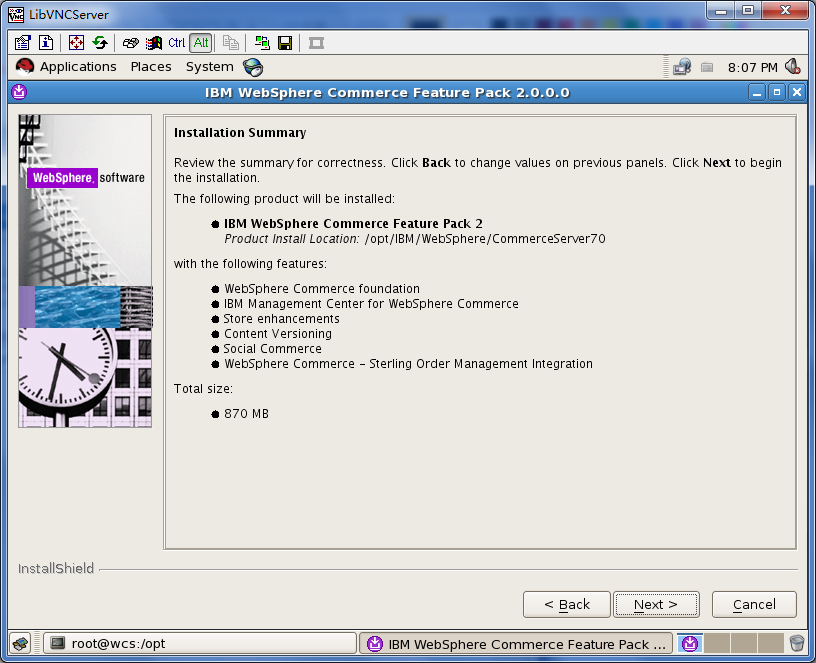Select first workspace in workspace switcher
Screen dimensions: 816x663
coord(690,644)
